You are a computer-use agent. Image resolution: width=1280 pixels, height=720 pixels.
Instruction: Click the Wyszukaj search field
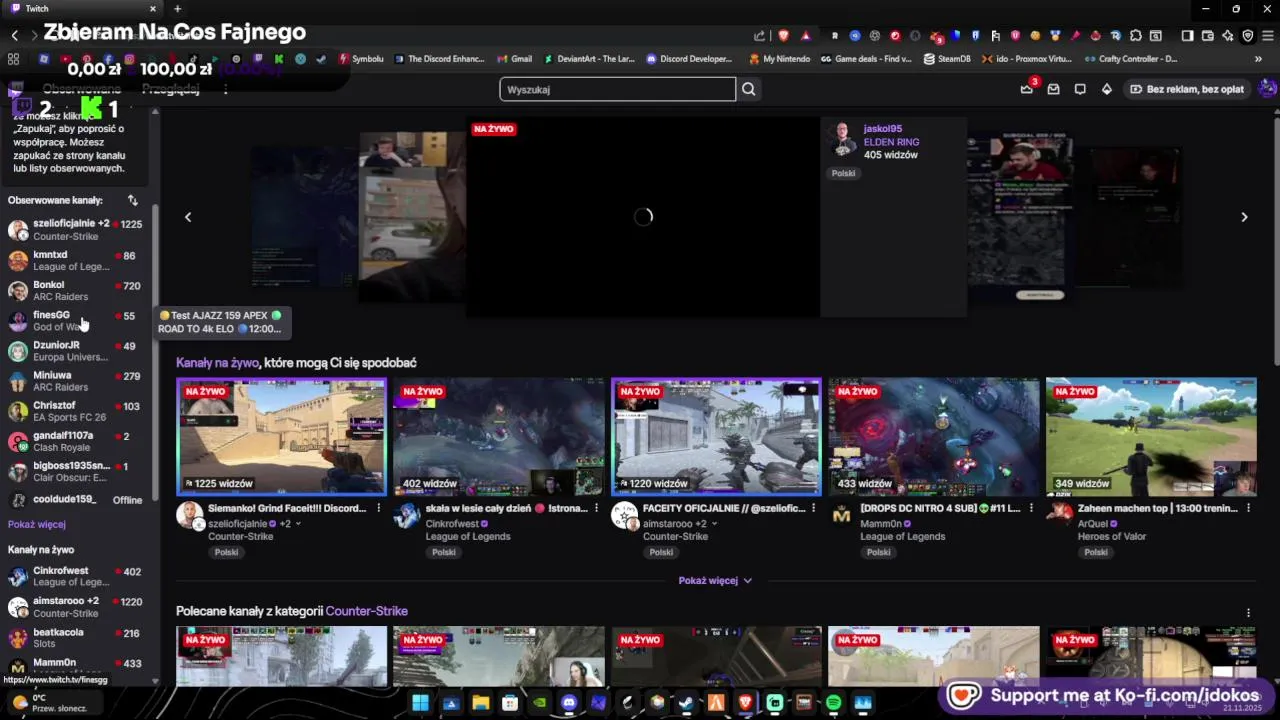tap(618, 89)
